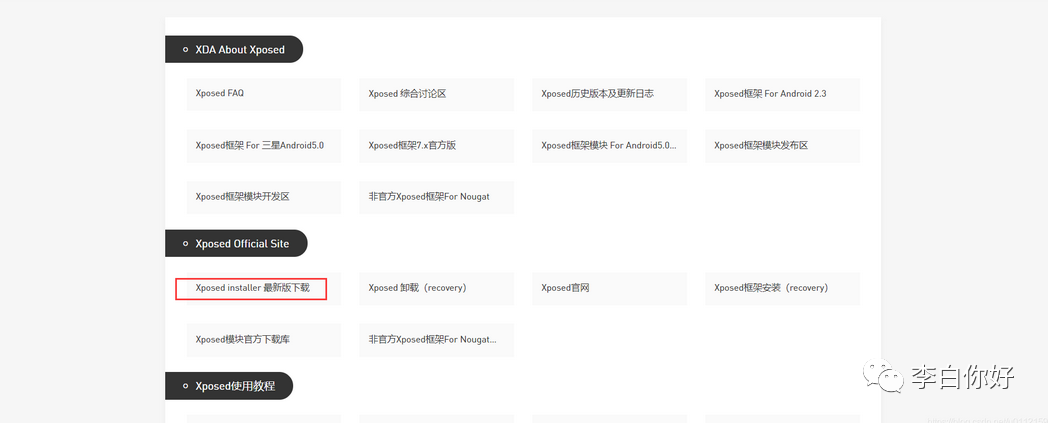Open Xposed官网 link
Image resolution: width=1048 pixels, height=423 pixels.
pyautogui.click(x=610, y=289)
